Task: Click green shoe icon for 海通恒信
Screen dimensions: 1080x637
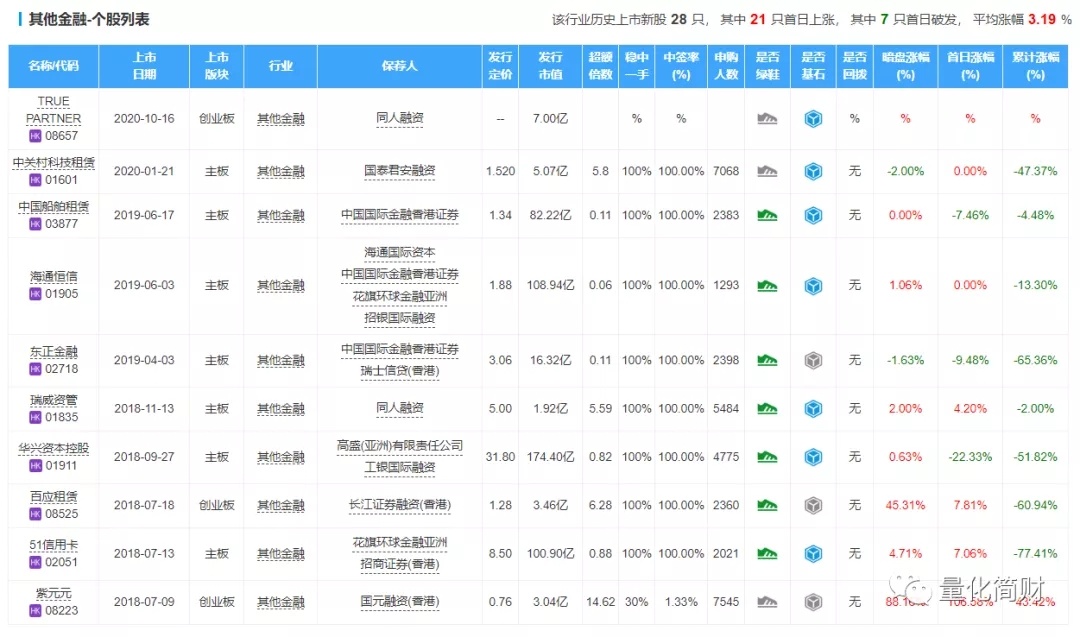Action: click(x=767, y=286)
